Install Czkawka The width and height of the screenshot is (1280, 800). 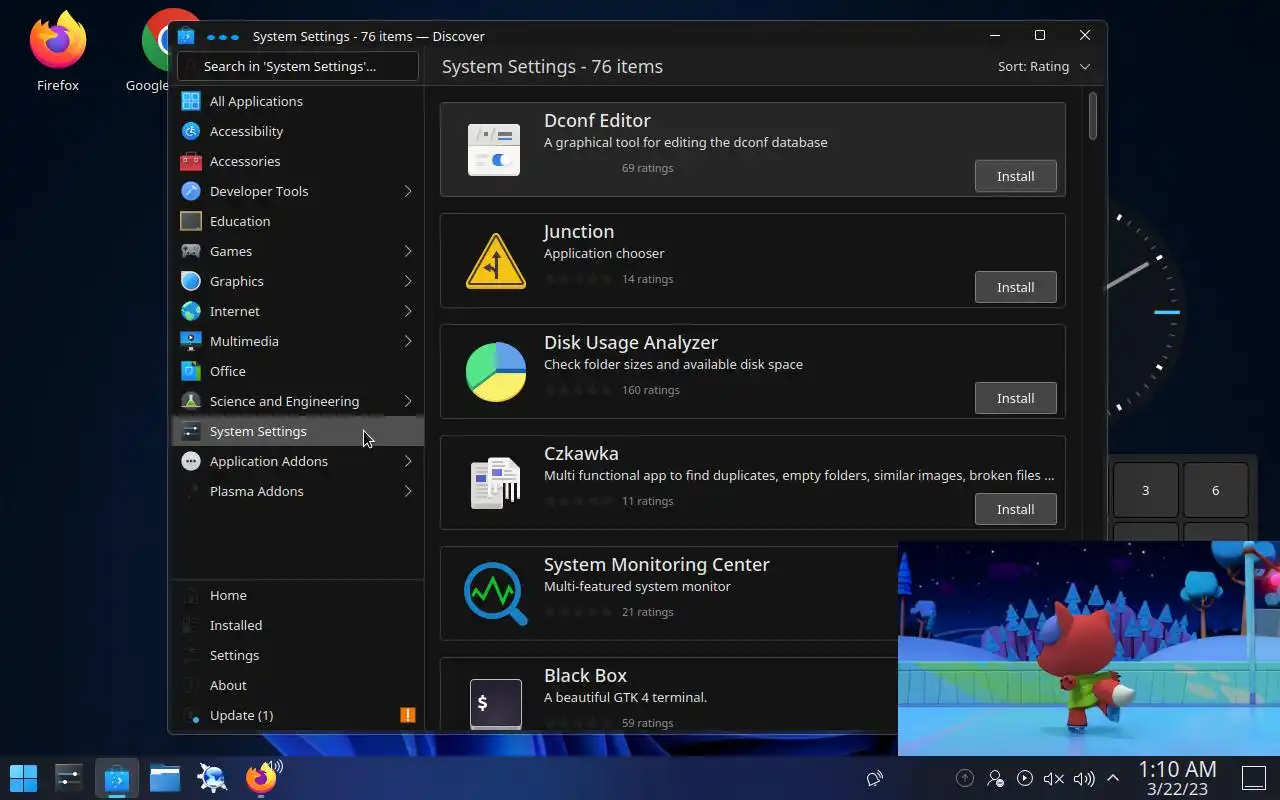coord(1015,509)
